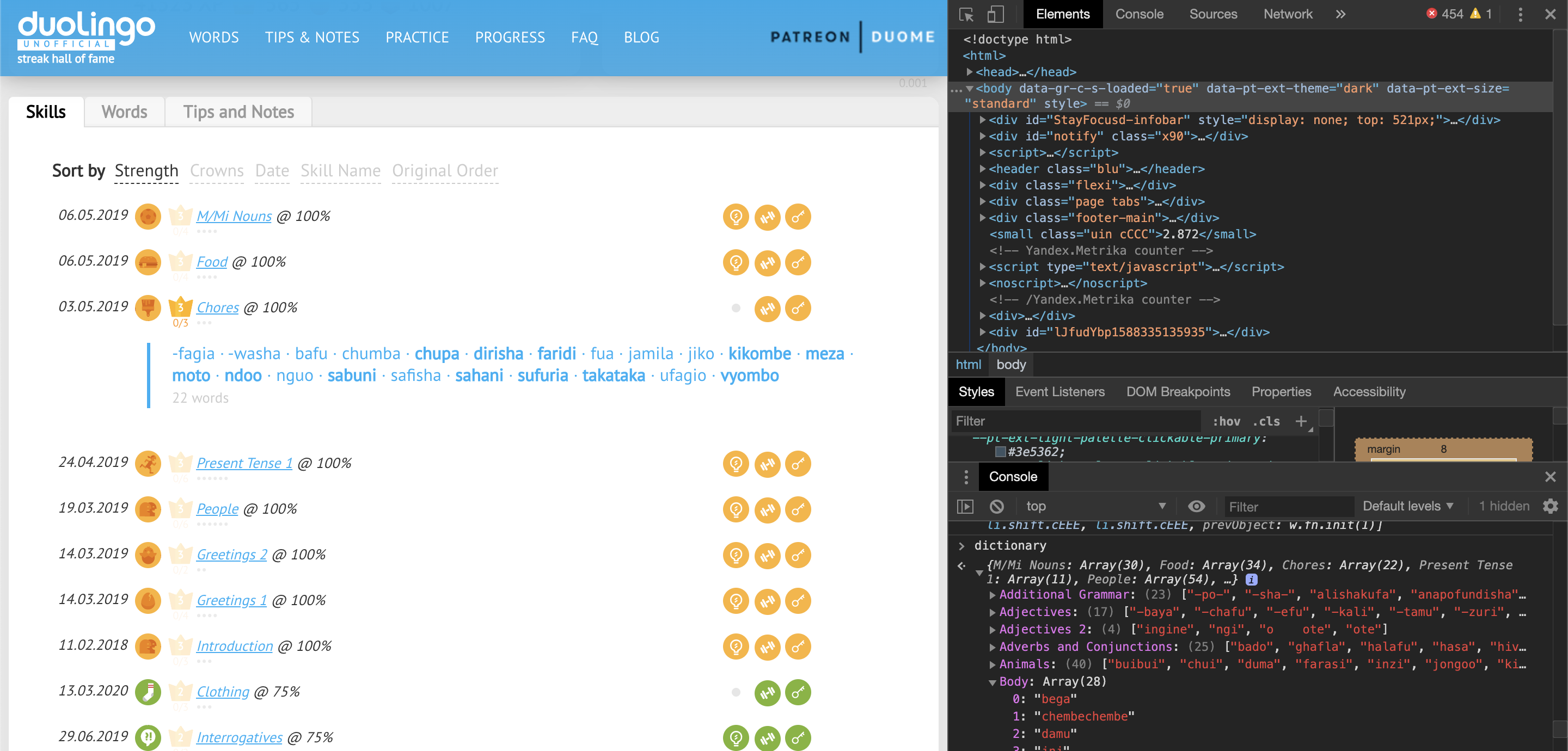The width and height of the screenshot is (1568, 751).
Task: Collapse the Body Array(28) entry
Action: 993,682
